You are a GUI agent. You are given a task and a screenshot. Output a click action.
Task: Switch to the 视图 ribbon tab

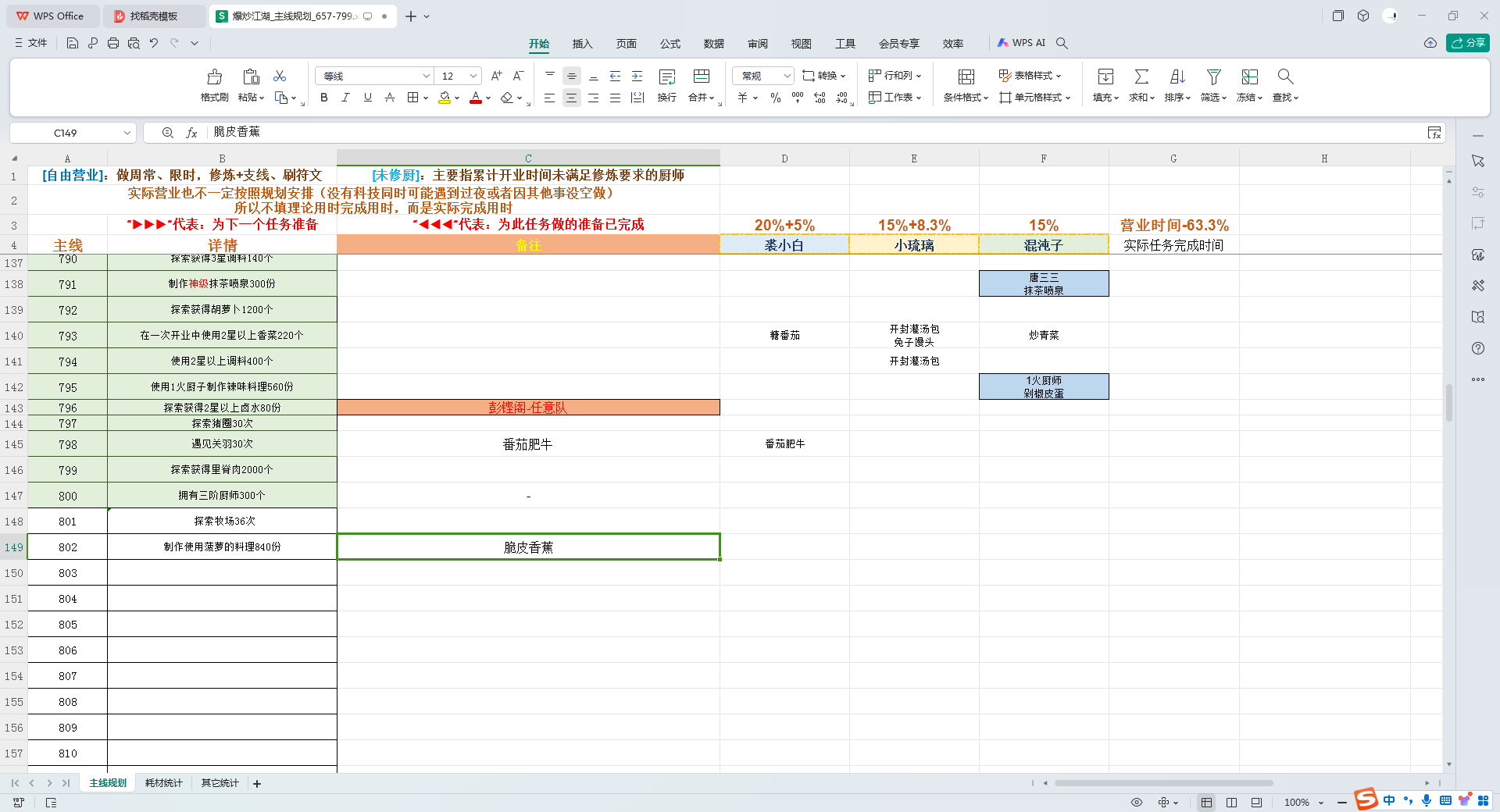[801, 44]
